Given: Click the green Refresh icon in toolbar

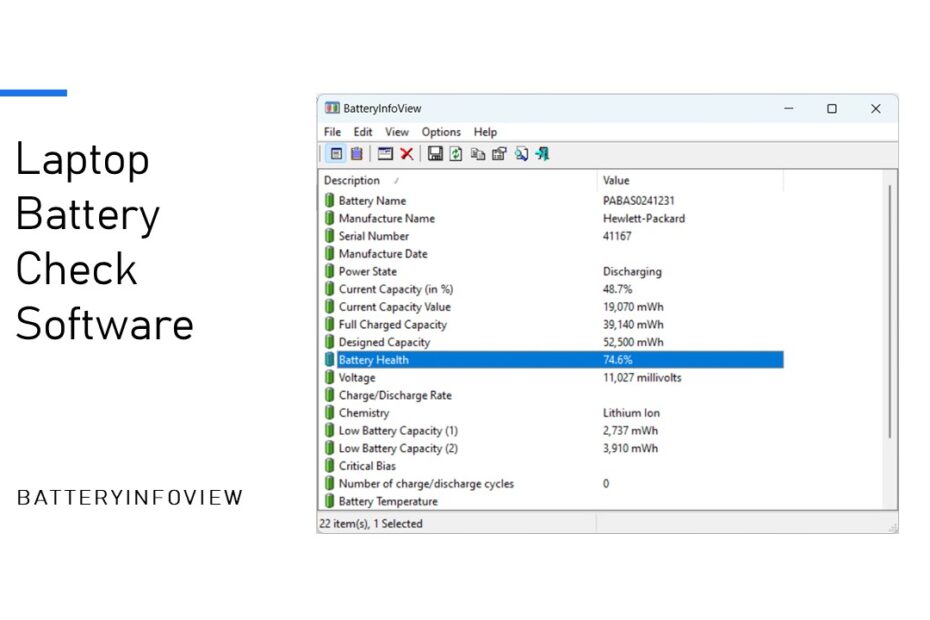Looking at the screenshot, I should pyautogui.click(x=456, y=154).
